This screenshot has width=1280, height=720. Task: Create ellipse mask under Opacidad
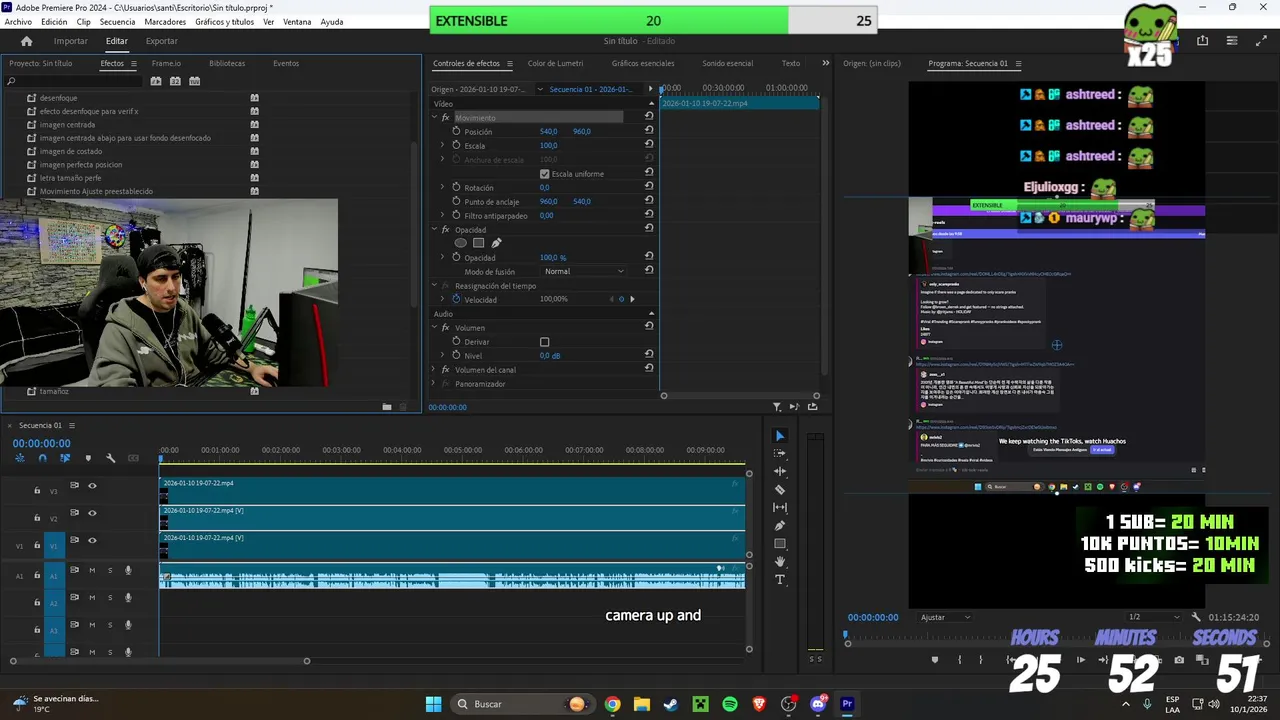coord(461,243)
